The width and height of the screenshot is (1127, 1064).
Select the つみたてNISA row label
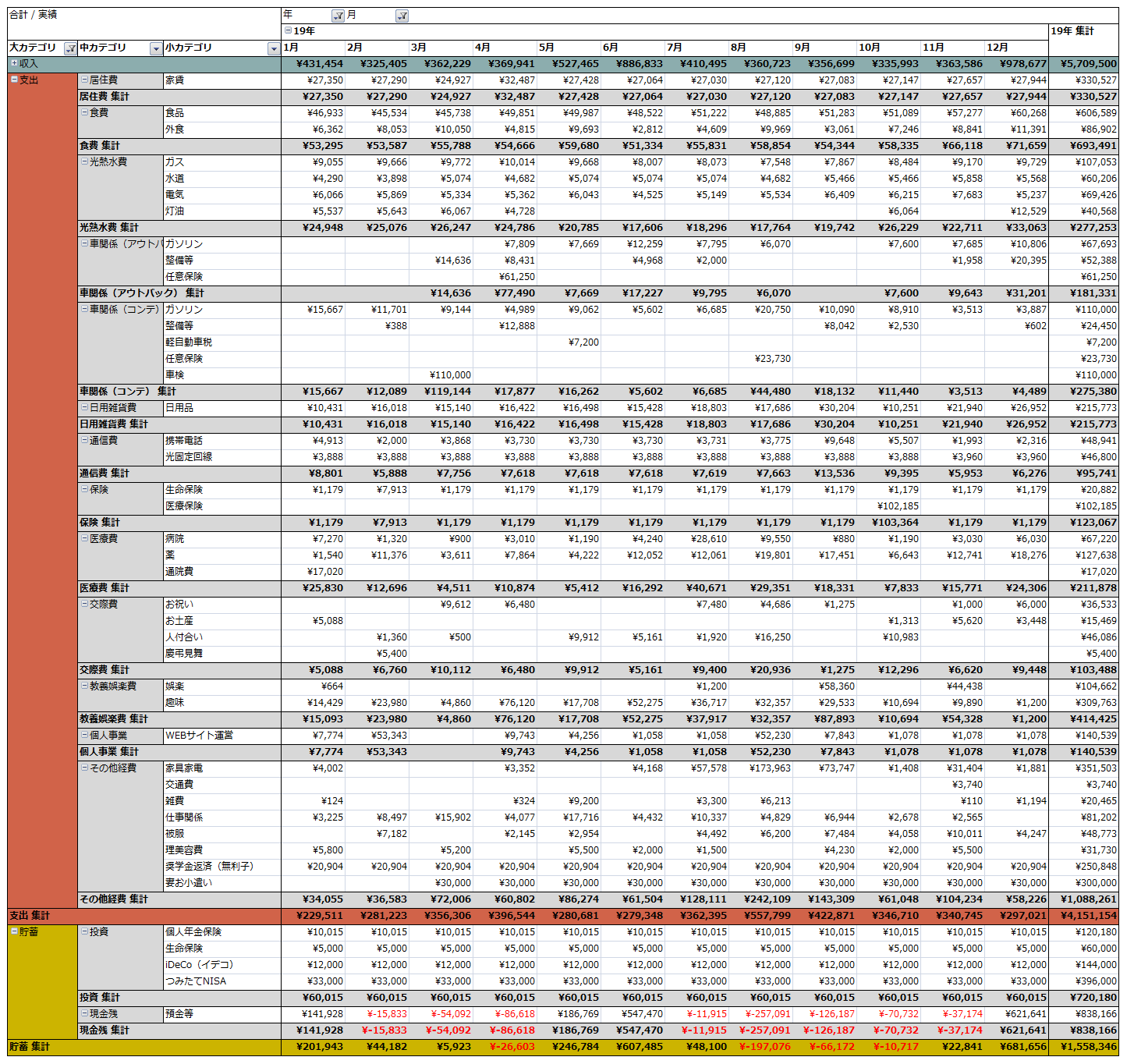click(222, 981)
